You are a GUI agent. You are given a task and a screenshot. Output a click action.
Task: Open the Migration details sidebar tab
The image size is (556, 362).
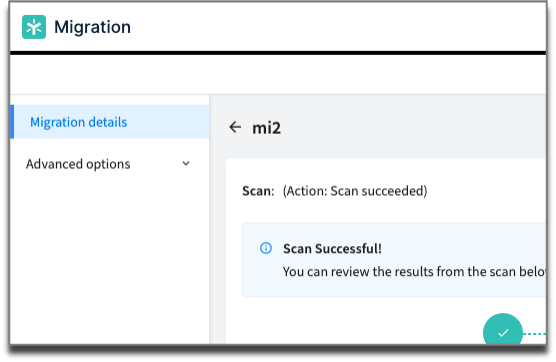click(110, 122)
